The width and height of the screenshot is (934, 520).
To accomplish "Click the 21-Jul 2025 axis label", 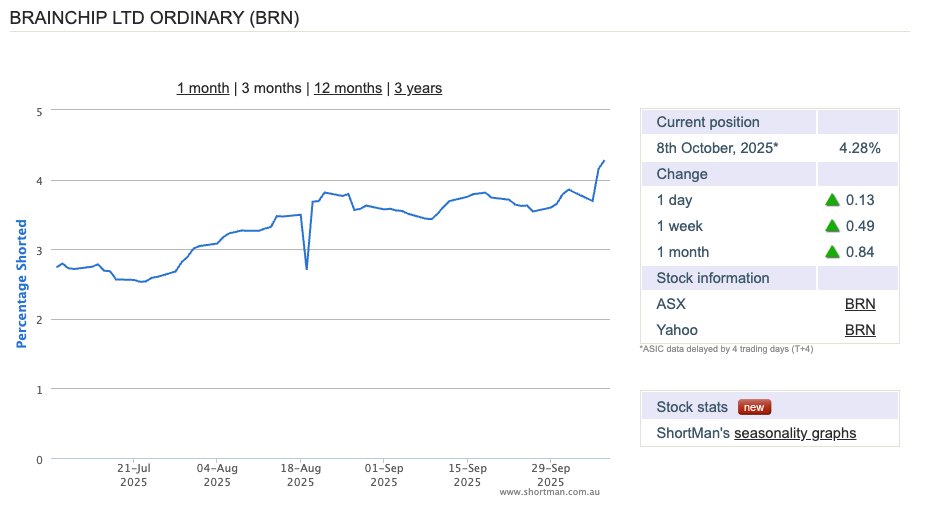I will pos(134,474).
